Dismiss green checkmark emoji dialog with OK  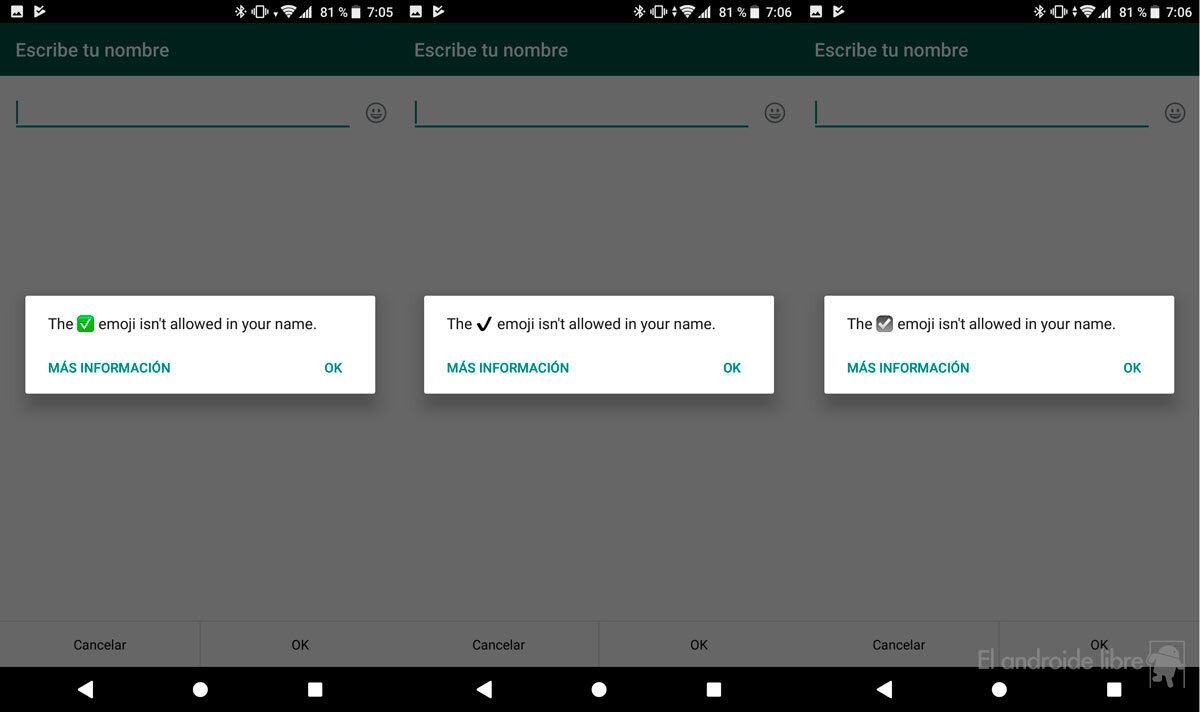pos(333,368)
